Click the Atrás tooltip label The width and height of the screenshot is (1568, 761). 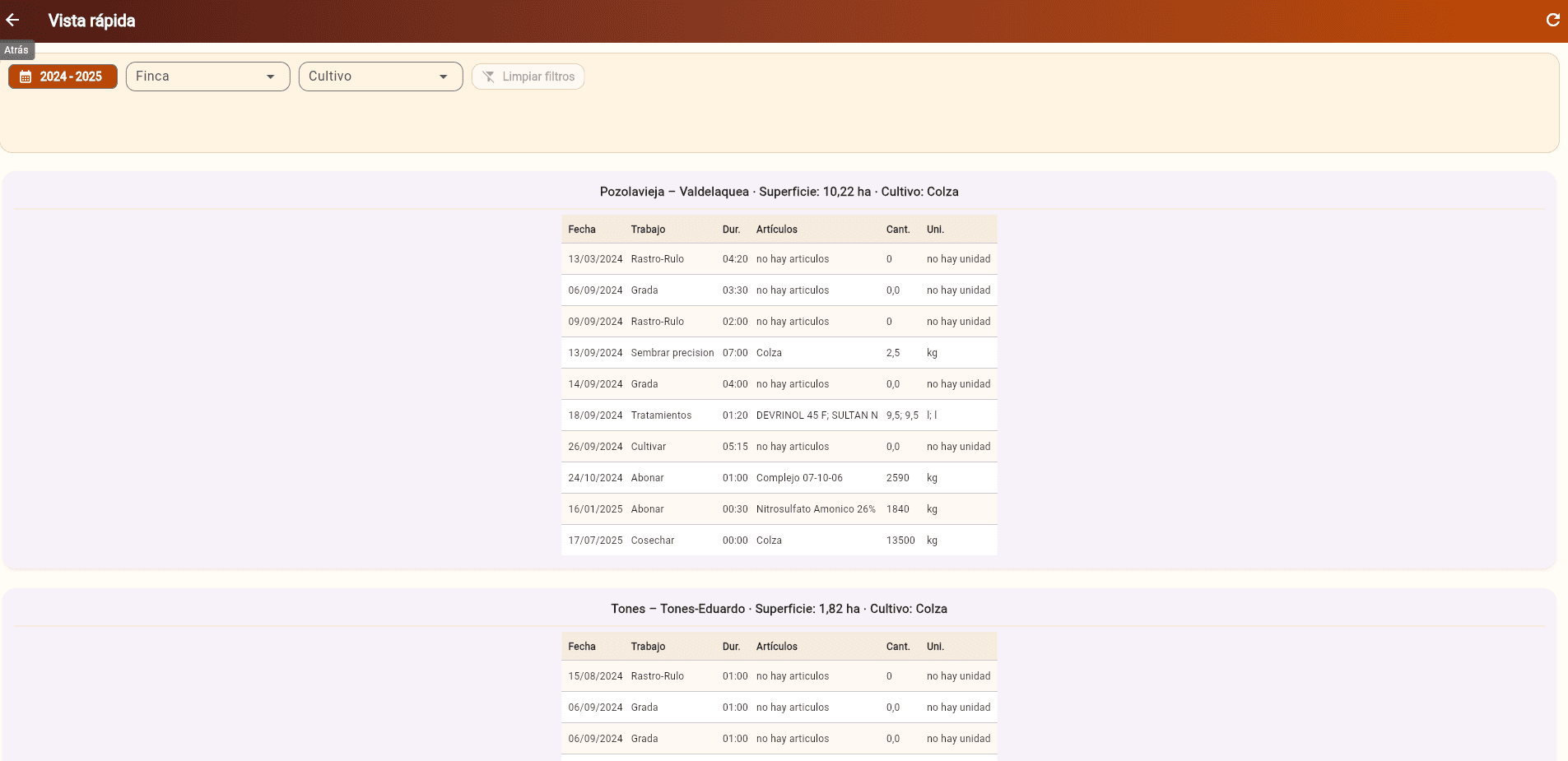(17, 49)
